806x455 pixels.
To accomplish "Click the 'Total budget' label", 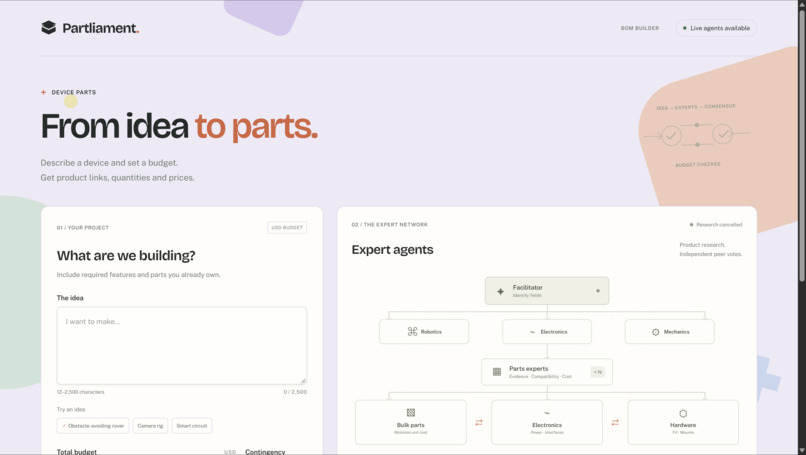I will 77,452.
